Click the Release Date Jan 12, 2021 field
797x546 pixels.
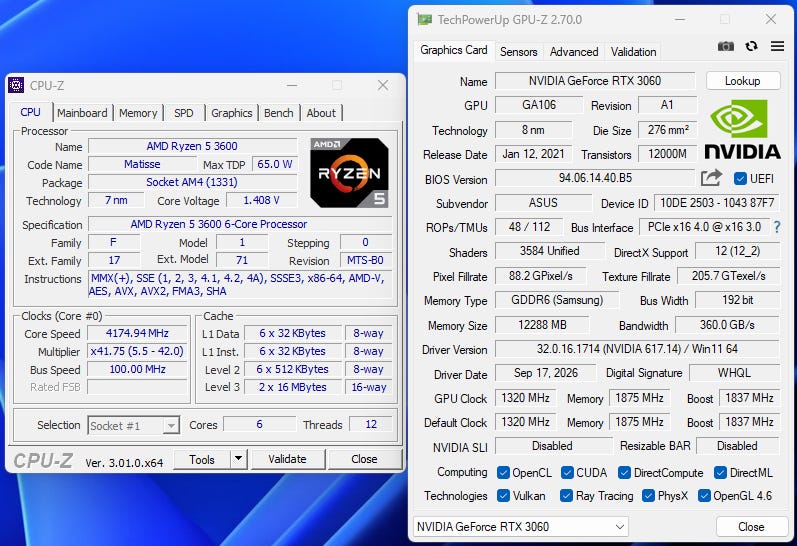click(x=533, y=154)
